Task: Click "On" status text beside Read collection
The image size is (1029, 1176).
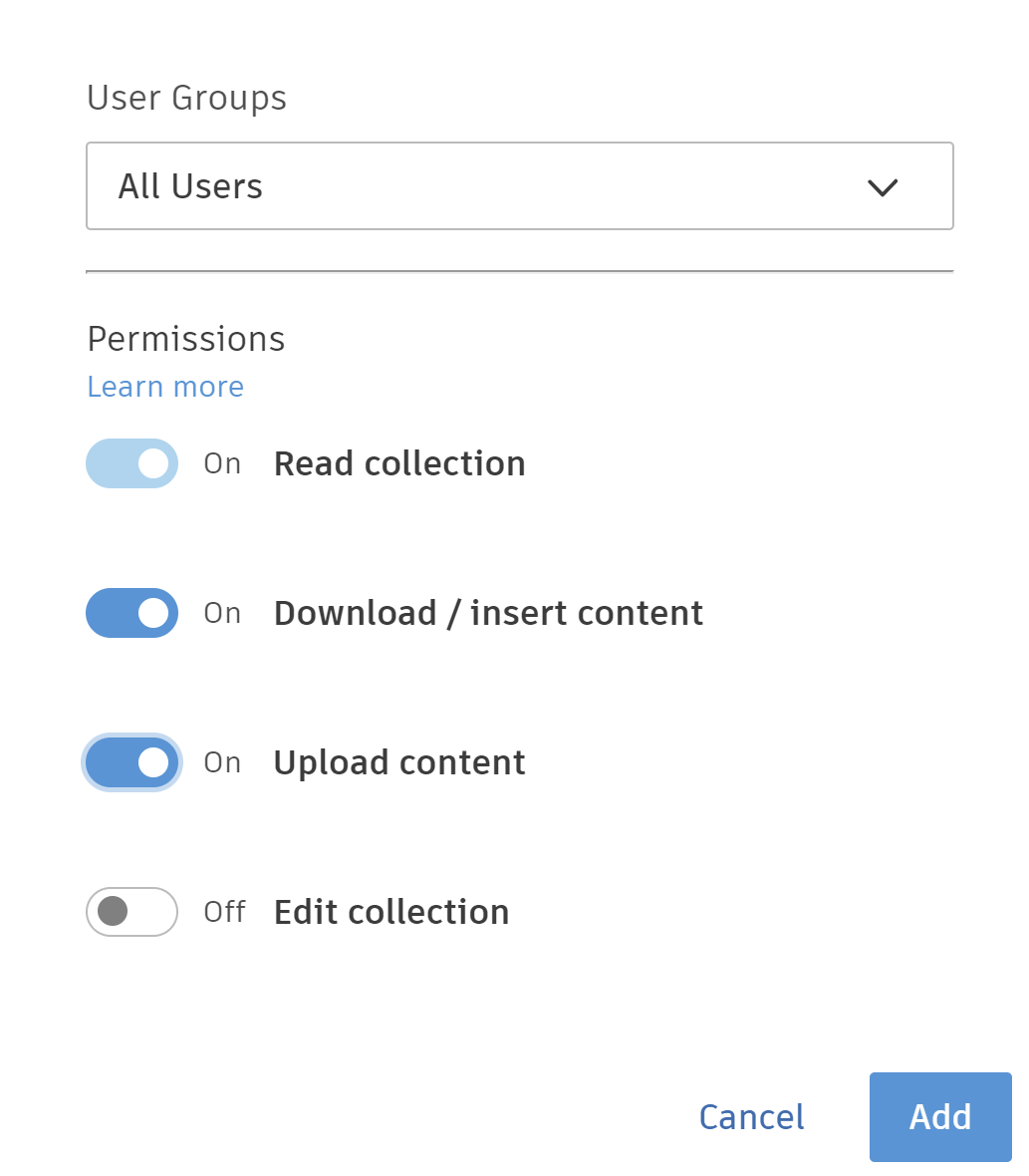Action: (x=223, y=464)
